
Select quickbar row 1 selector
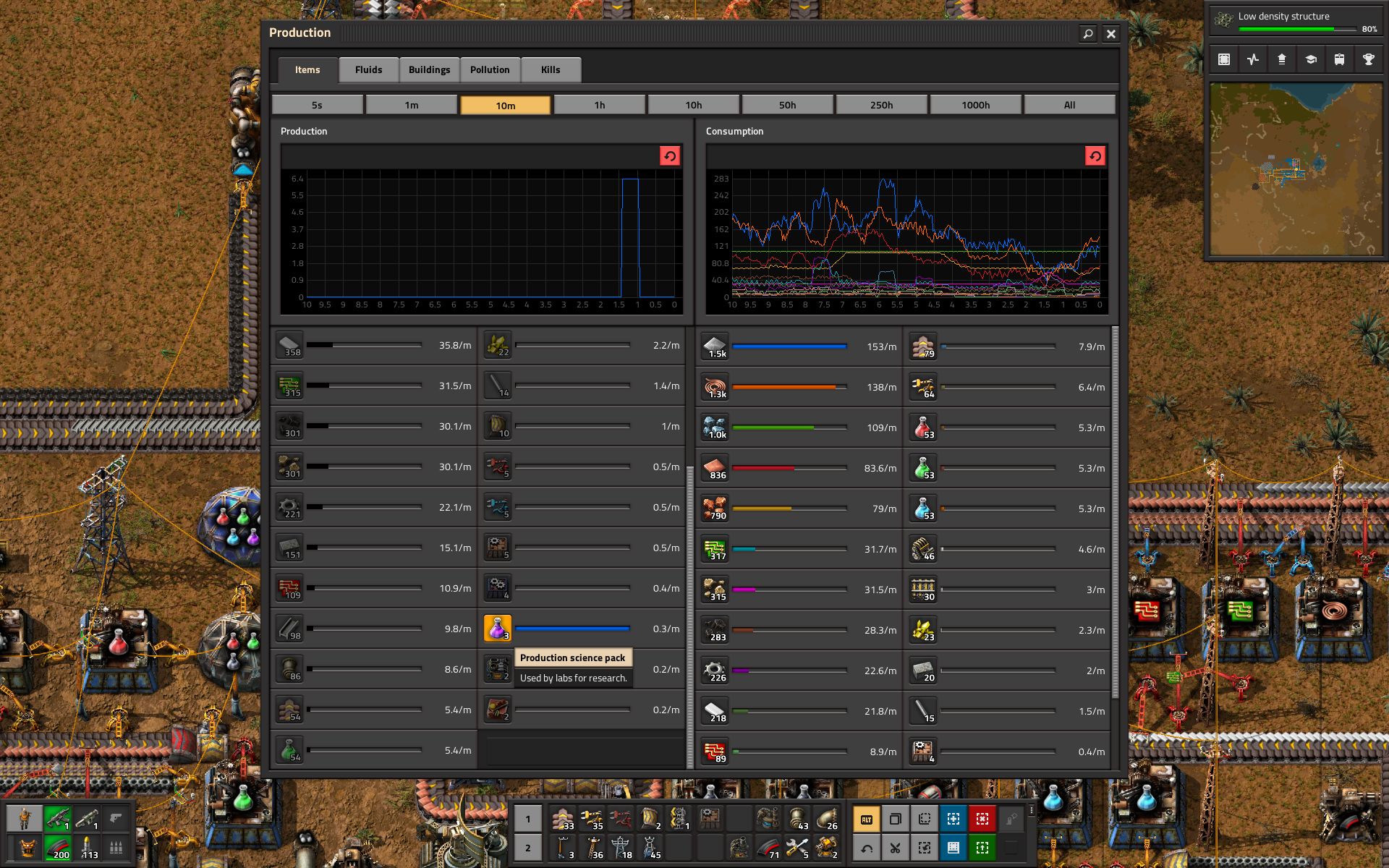pos(527,819)
